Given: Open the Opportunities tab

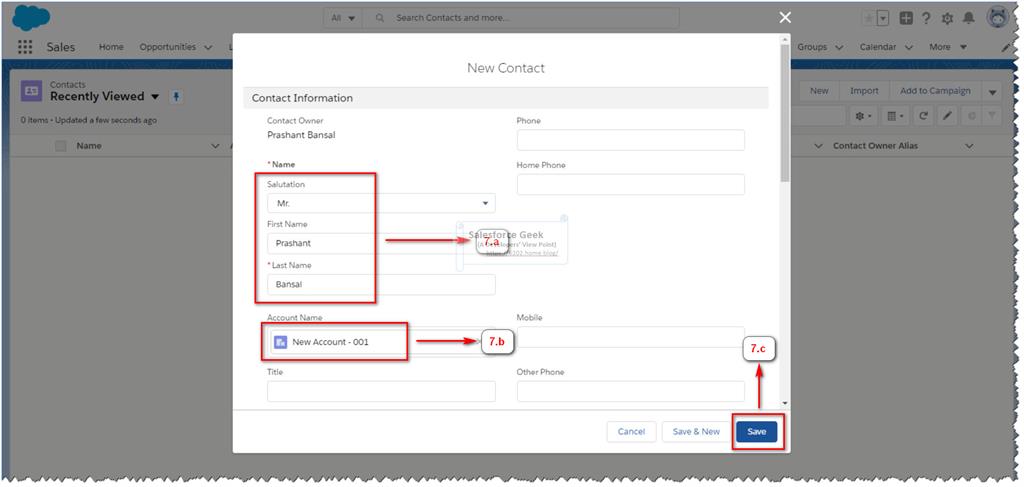Looking at the screenshot, I should pos(167,47).
